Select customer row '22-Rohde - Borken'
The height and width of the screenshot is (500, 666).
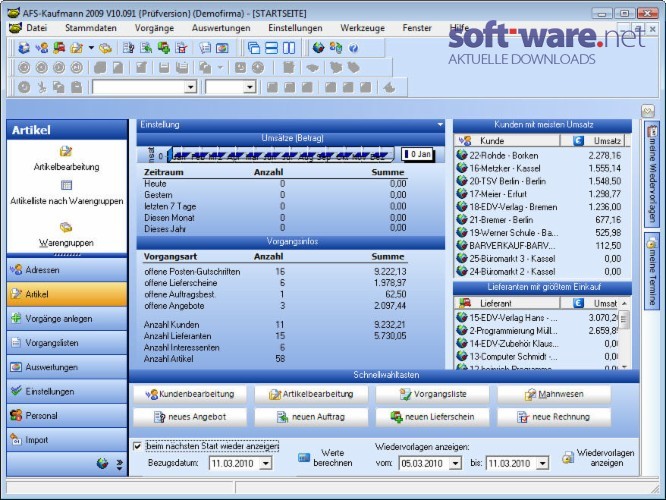point(540,155)
